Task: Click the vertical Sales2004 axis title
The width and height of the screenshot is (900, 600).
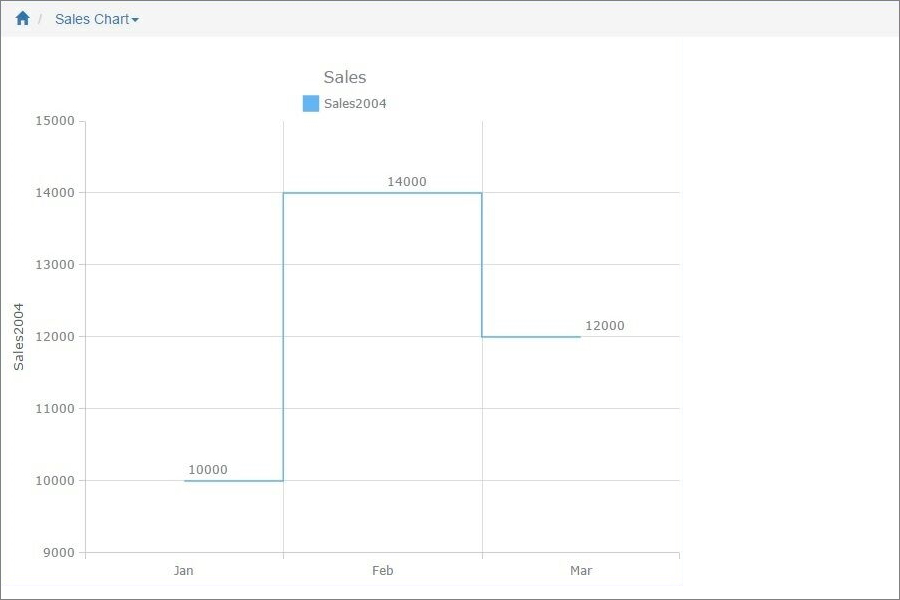Action: [17, 335]
